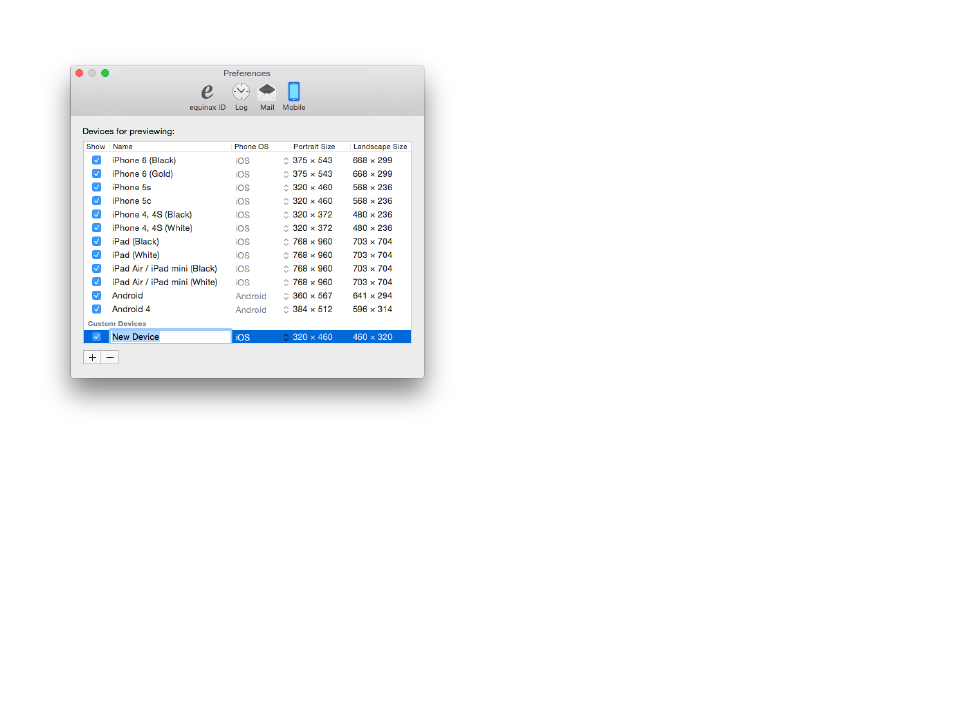Image resolution: width=954 pixels, height=723 pixels.
Task: Open Phone OS dropdown for iPhone 5c
Action: click(261, 201)
